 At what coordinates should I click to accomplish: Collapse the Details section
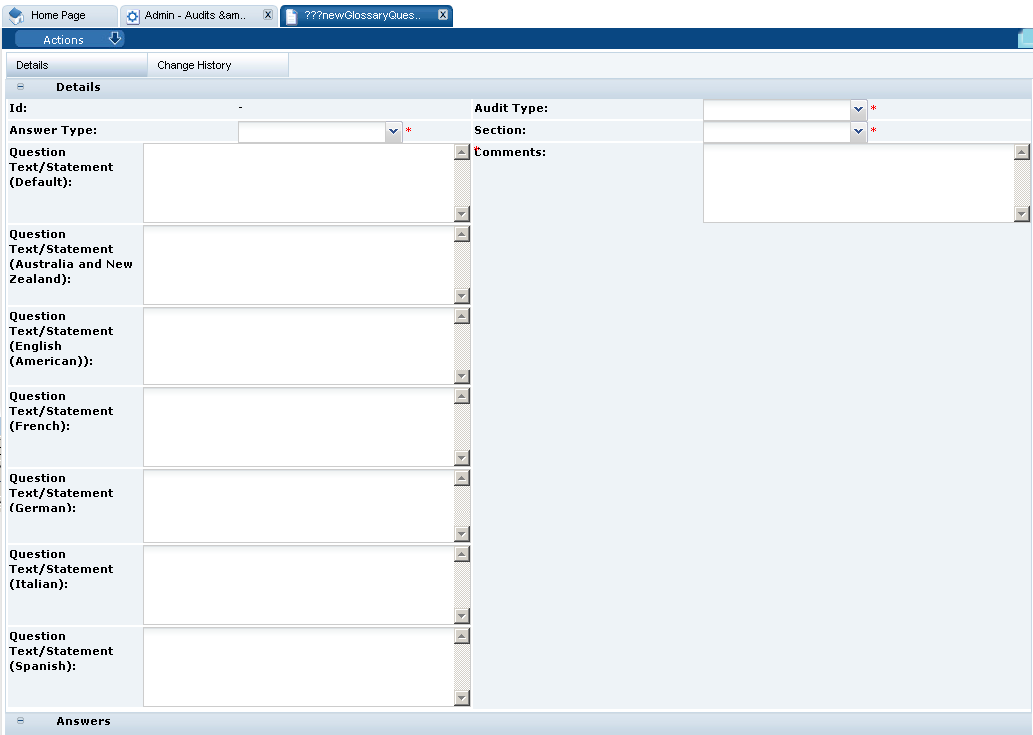click(x=20, y=87)
